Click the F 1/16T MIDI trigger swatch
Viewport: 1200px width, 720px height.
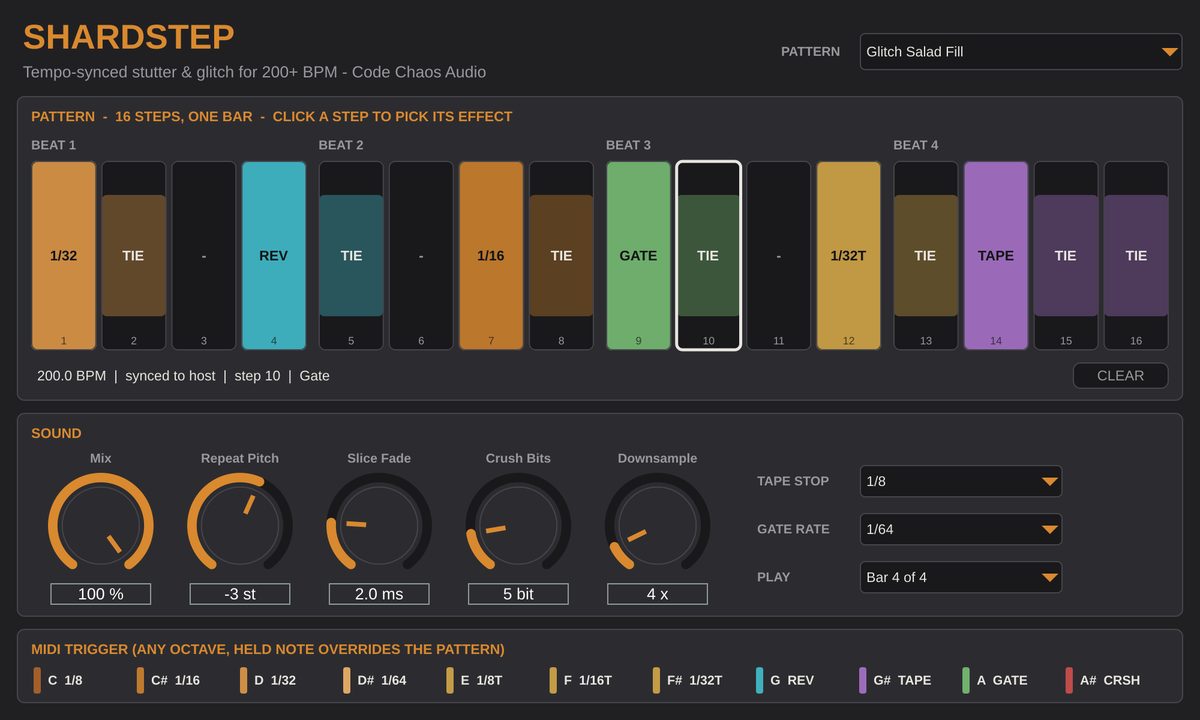[x=553, y=680]
